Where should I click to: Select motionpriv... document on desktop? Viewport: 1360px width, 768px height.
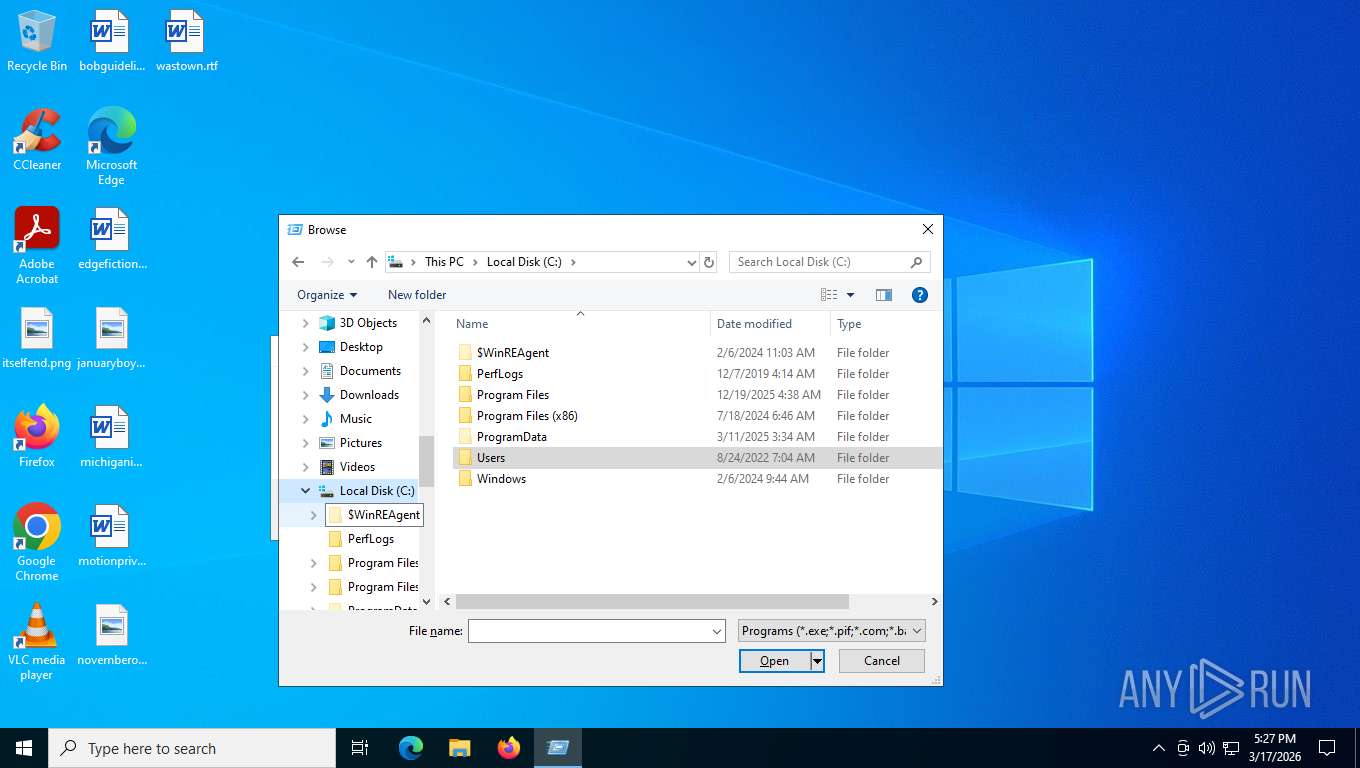pos(111,536)
